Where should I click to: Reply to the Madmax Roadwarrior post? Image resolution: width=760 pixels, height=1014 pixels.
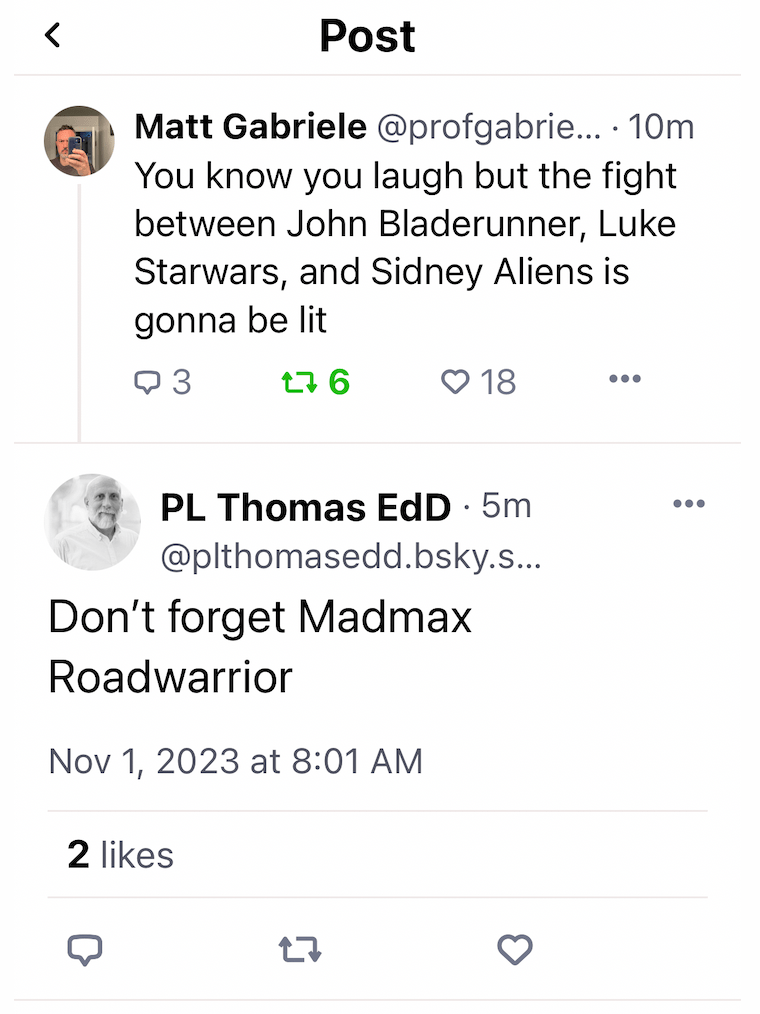pos(85,949)
